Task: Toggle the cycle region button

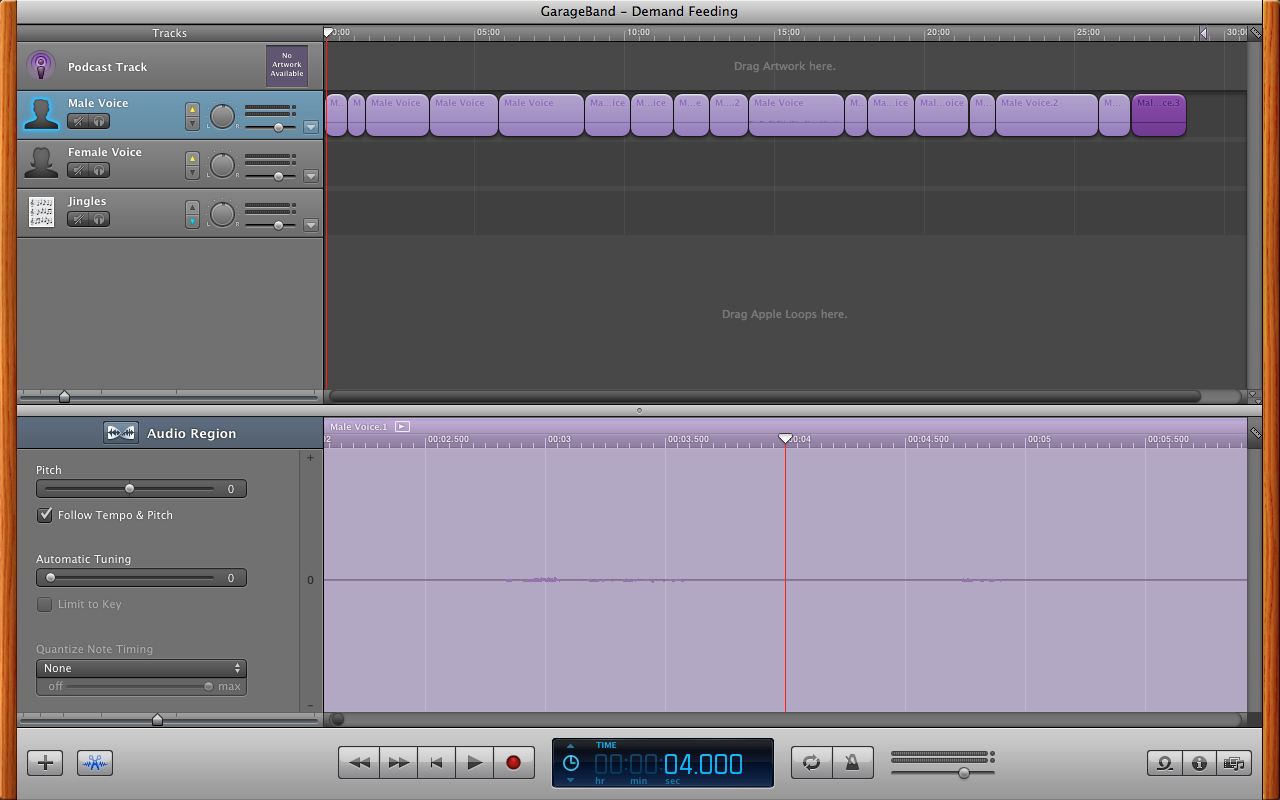Action: [x=811, y=763]
